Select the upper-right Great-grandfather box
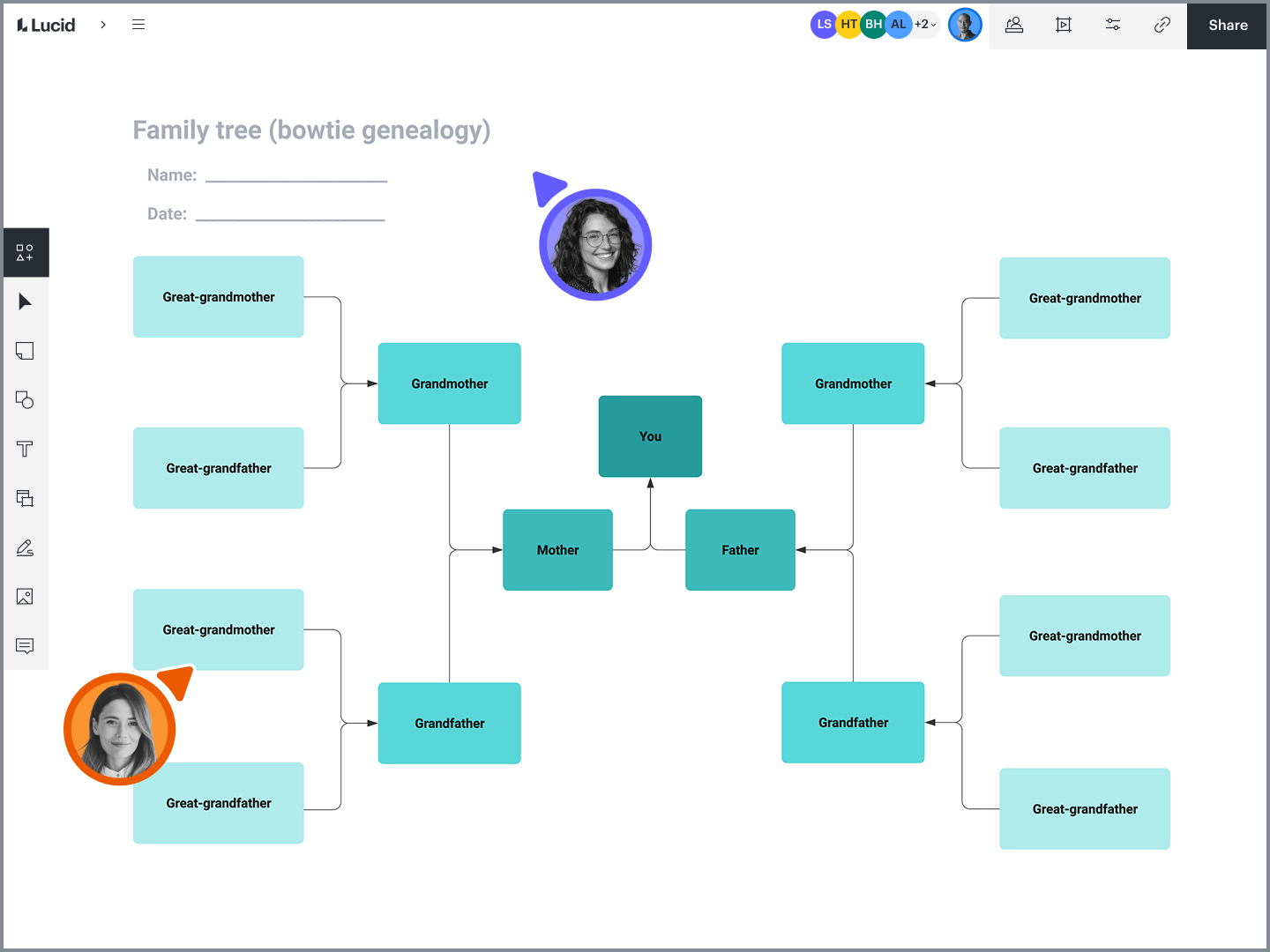 pos(1085,468)
